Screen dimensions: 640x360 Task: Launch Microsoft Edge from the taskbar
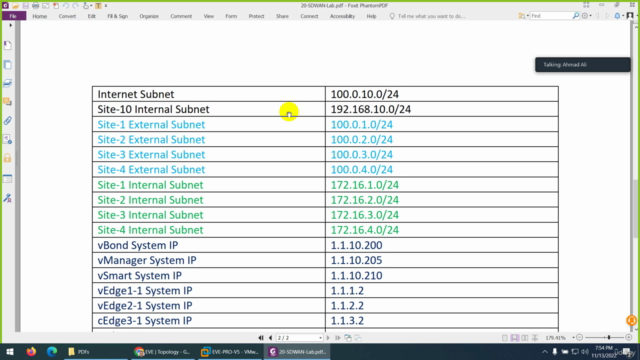coord(52,351)
